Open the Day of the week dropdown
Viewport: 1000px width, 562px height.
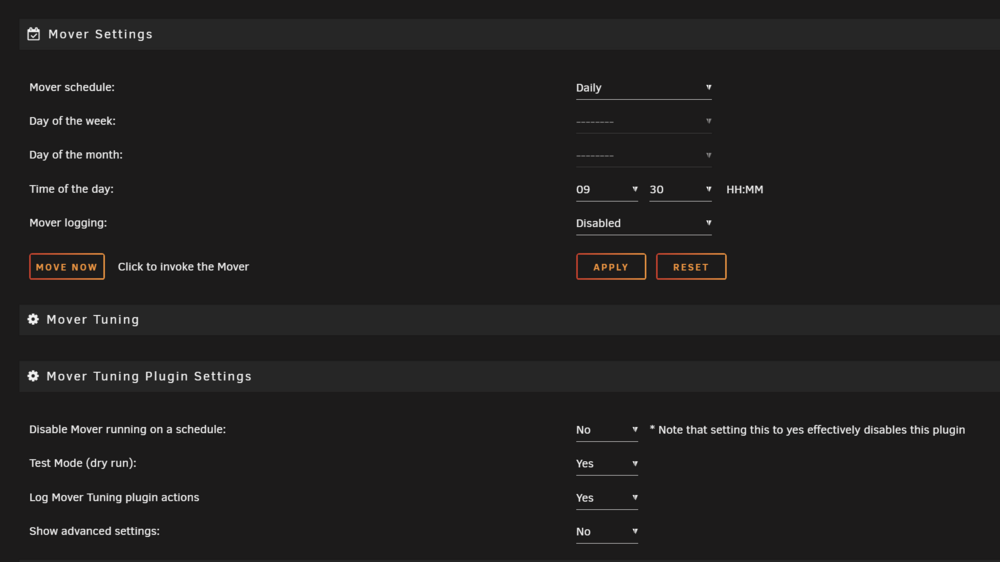pyautogui.click(x=643, y=121)
